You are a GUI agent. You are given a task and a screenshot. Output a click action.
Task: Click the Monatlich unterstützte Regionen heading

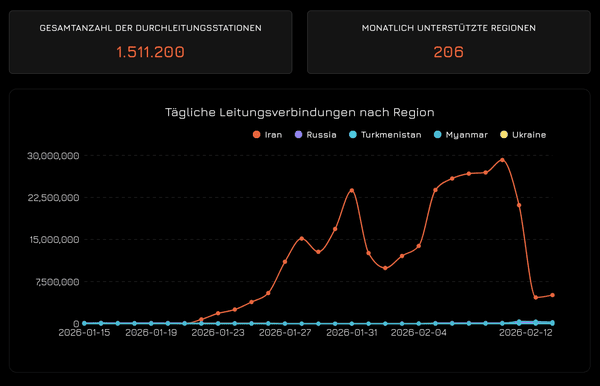coord(448,28)
